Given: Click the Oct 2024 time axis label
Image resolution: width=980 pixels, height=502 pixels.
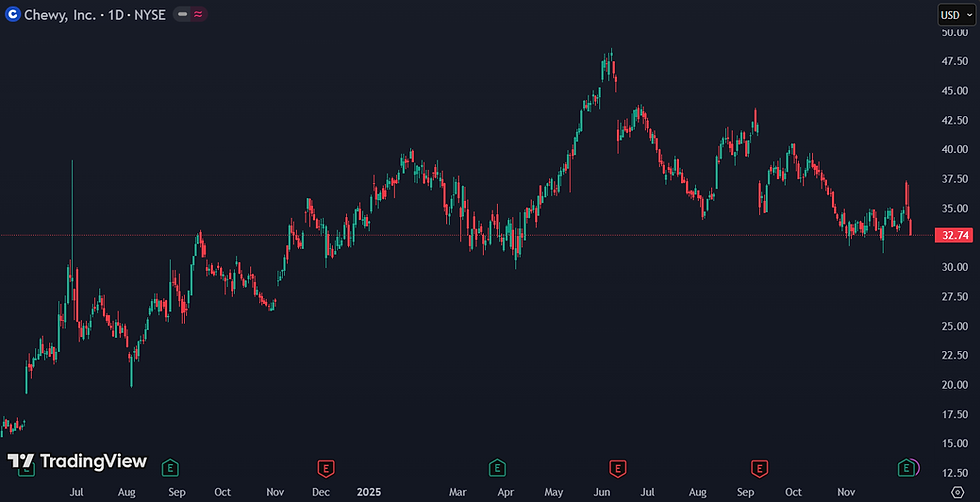Looking at the screenshot, I should 222,492.
